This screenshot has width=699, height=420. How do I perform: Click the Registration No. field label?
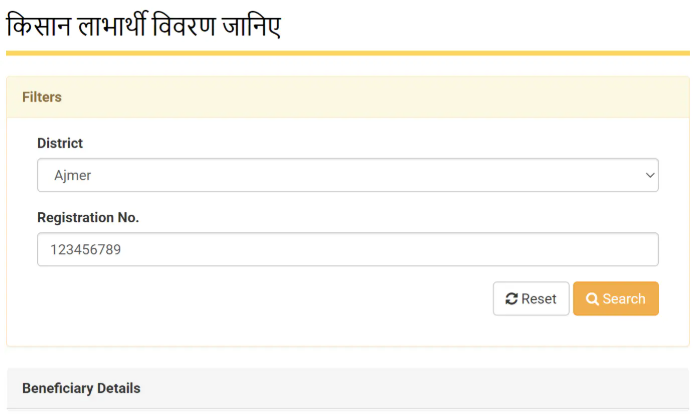[88, 217]
